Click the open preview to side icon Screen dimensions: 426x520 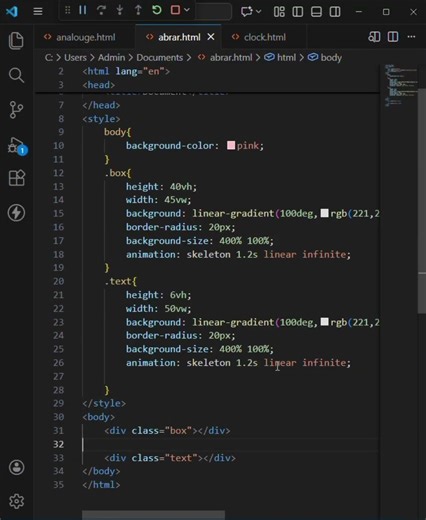point(374,37)
